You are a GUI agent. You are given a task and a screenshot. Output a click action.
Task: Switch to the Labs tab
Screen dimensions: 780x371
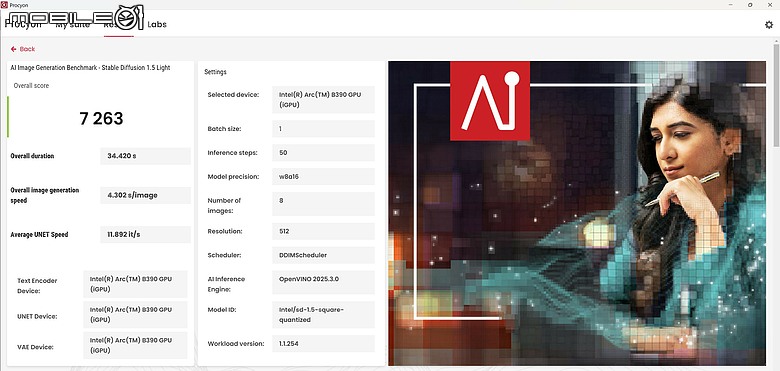(157, 24)
